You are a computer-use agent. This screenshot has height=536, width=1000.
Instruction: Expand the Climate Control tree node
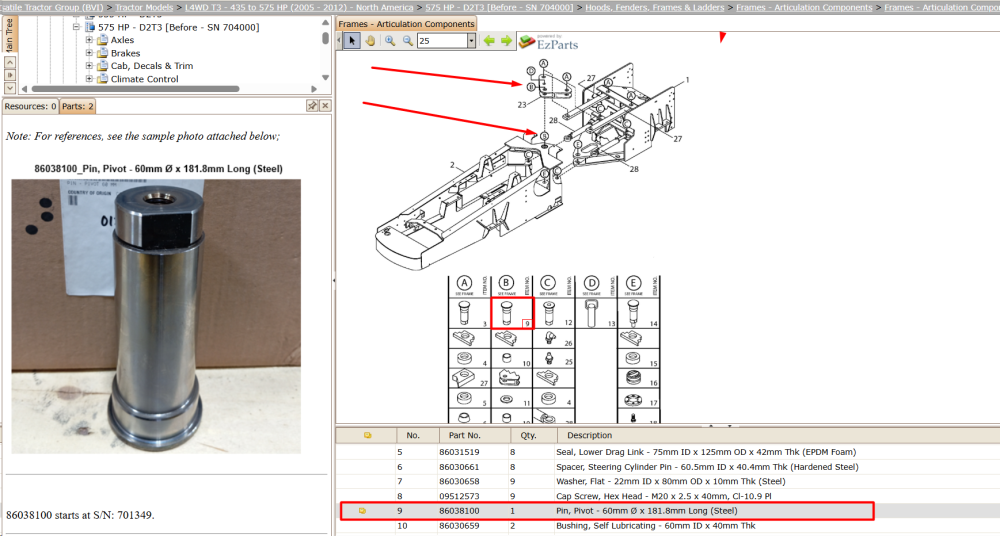coord(89,78)
